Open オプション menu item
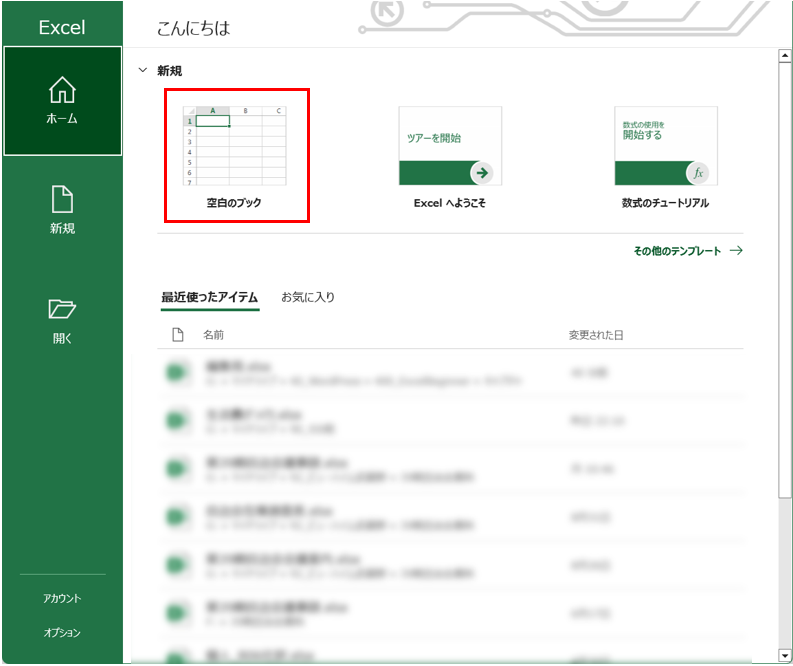 click(x=62, y=633)
